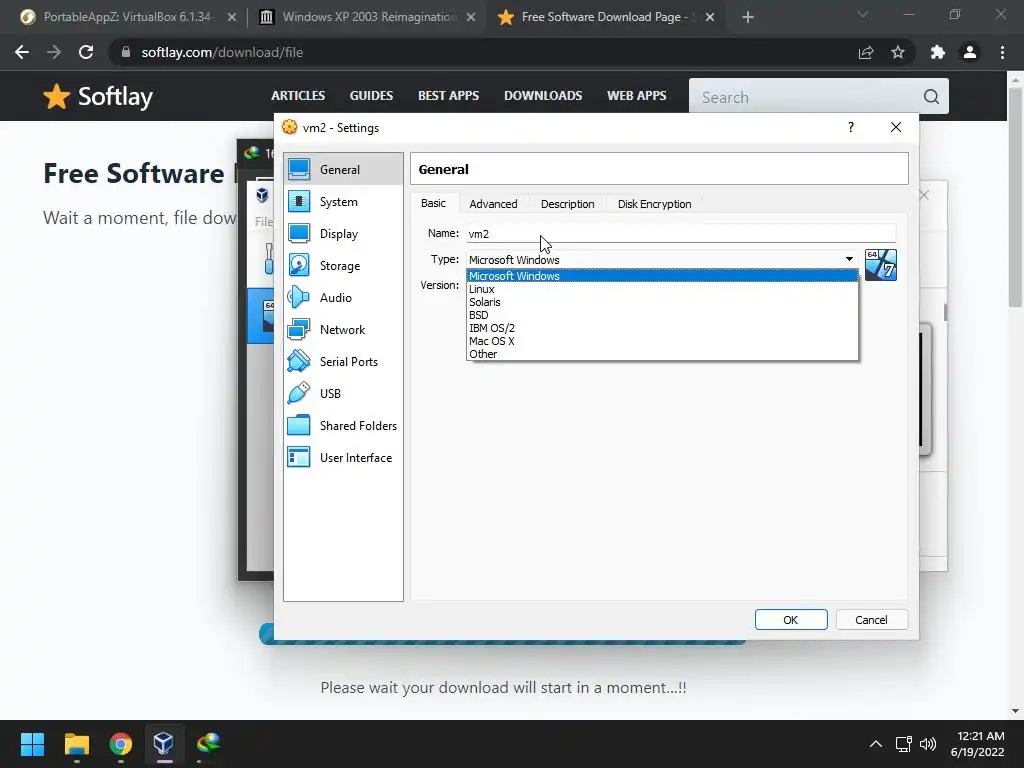Open the Shared Folders settings category
Image resolution: width=1024 pixels, height=768 pixels.
343,426
